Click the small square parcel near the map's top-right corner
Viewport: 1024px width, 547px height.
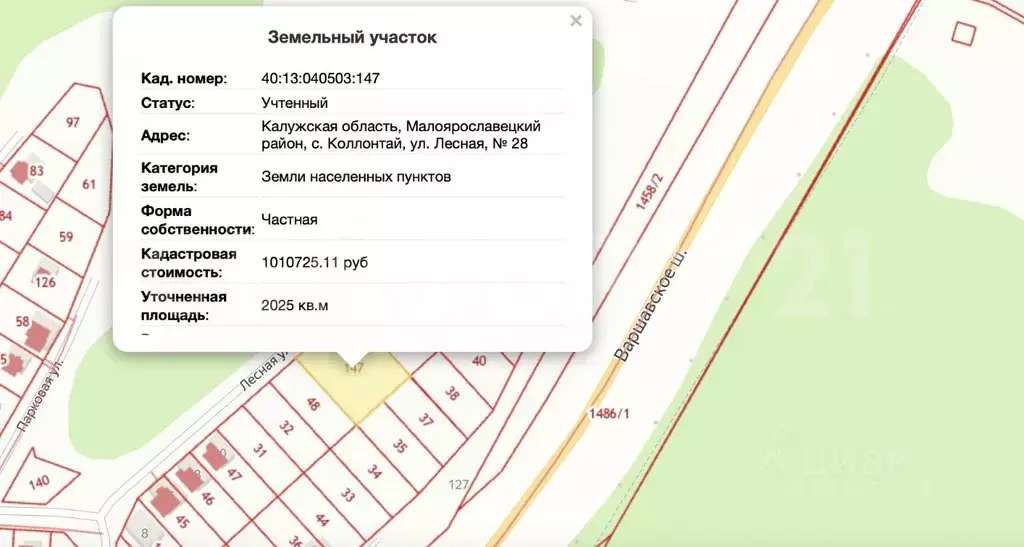point(963,33)
